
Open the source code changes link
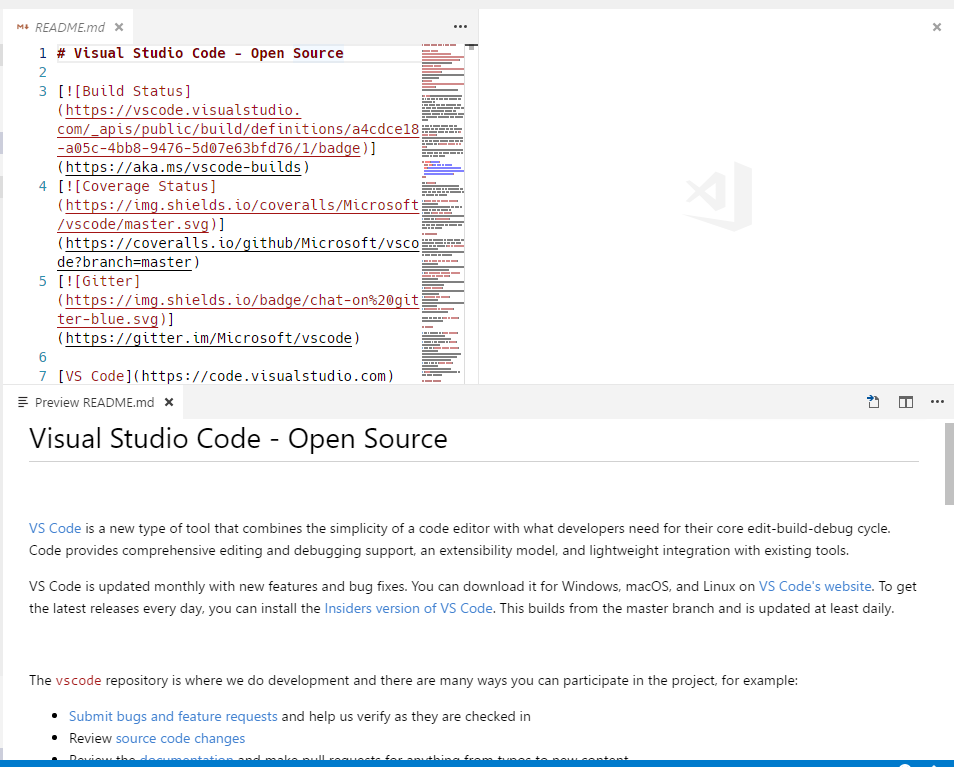[x=180, y=738]
